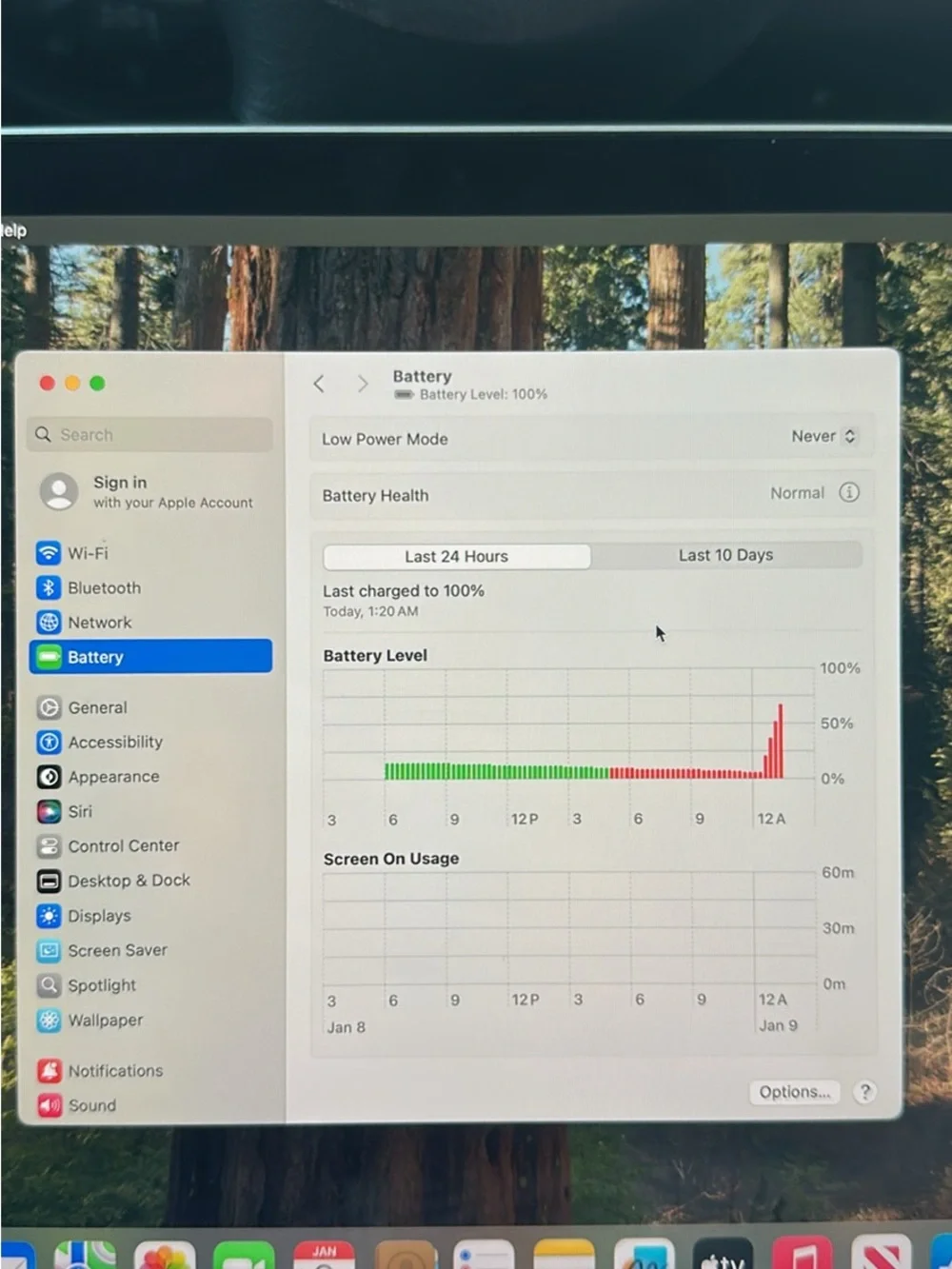Select Sound in the sidebar
The image size is (952, 1269).
tap(90, 1105)
